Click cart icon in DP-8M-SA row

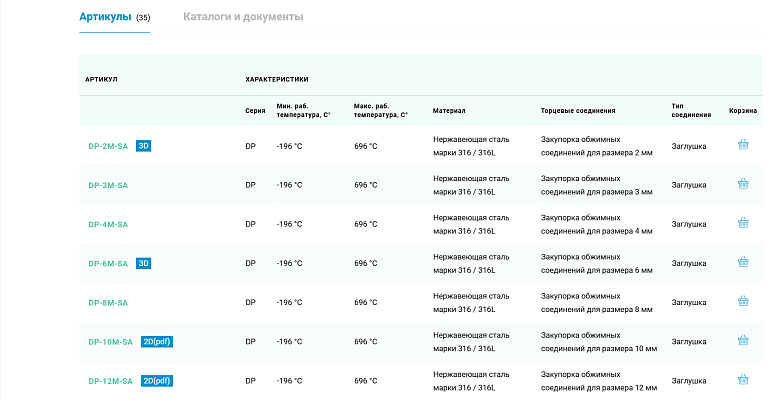(x=743, y=302)
